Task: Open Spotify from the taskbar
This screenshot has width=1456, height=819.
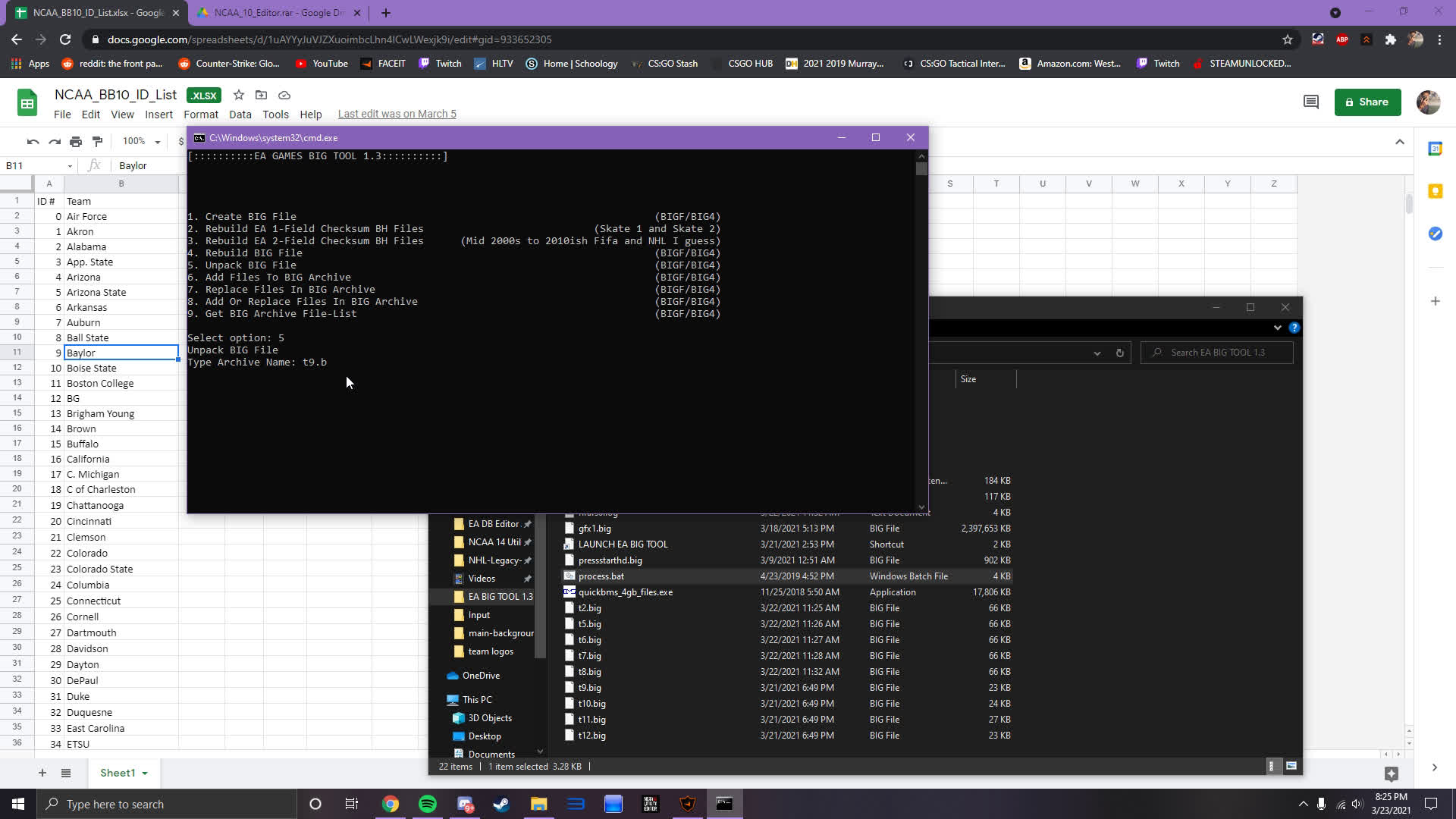Action: (428, 804)
